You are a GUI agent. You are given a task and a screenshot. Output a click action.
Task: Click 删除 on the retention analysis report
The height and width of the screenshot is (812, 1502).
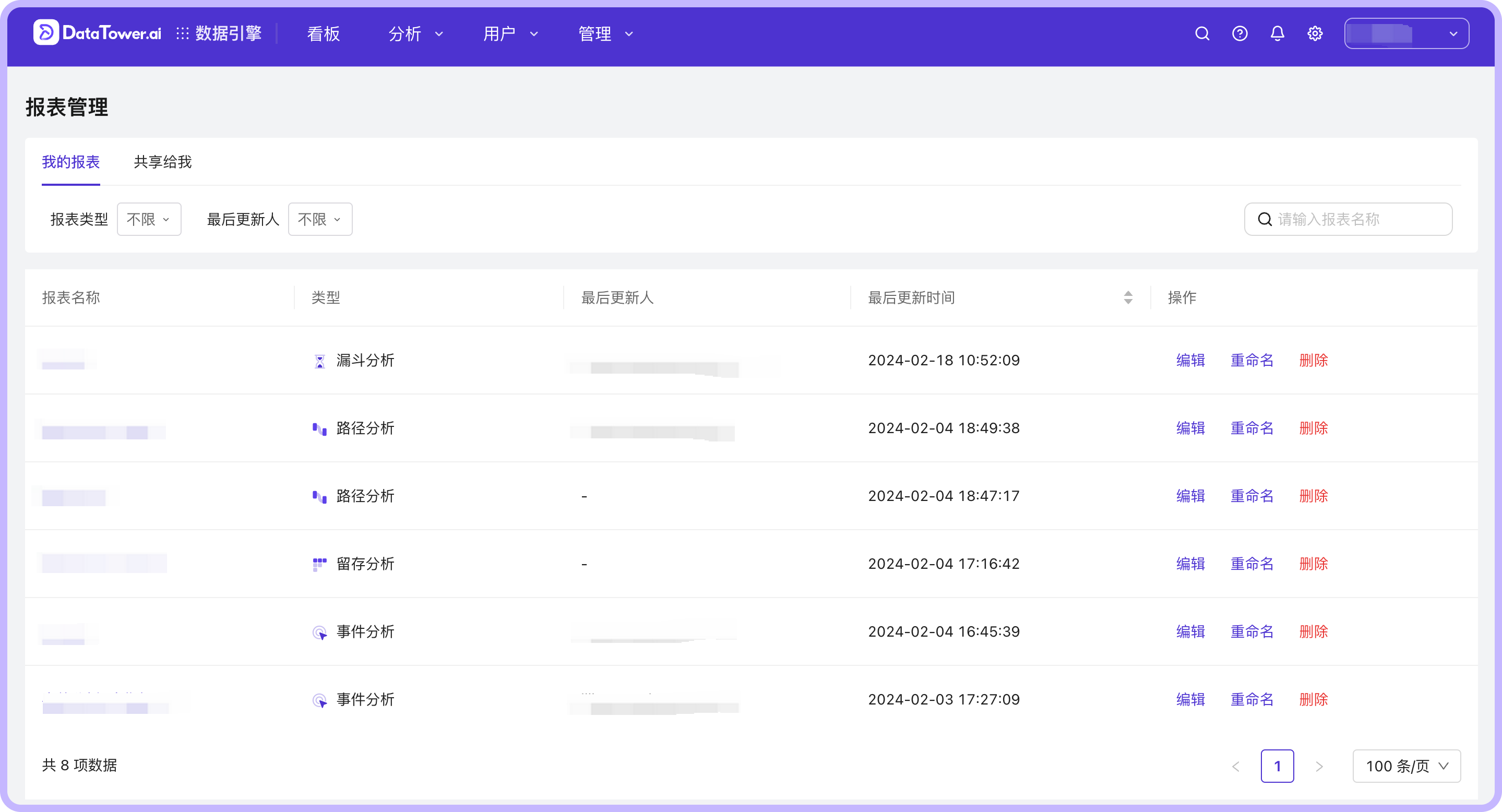(1313, 564)
